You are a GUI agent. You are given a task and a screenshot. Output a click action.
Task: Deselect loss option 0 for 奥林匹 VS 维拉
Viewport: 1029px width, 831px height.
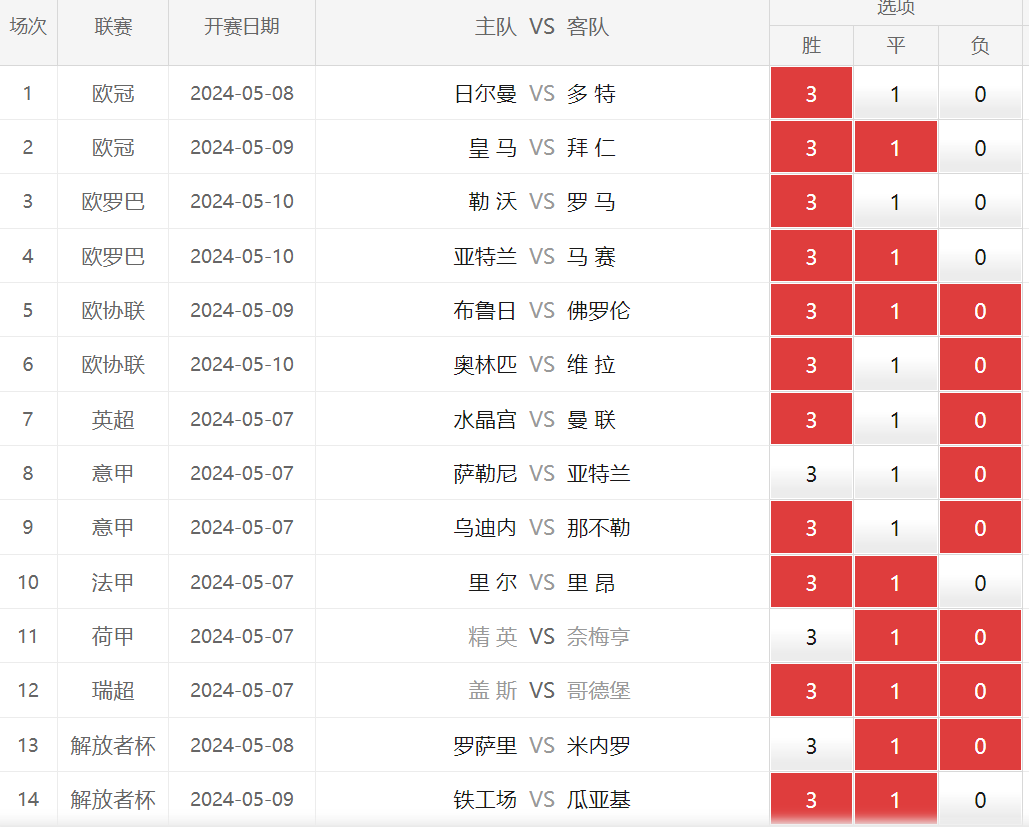980,364
